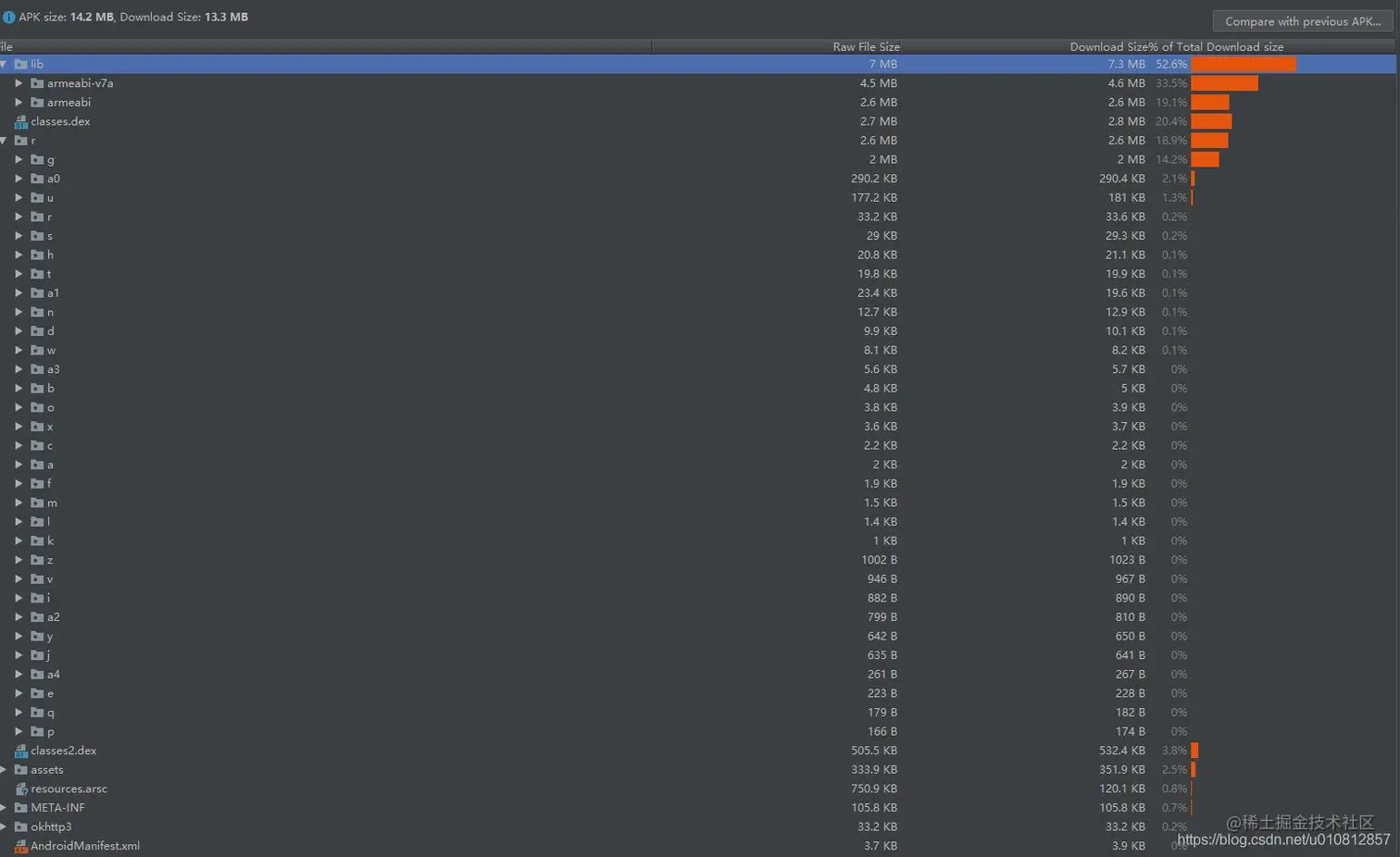Click the 290.2 KB raw size value
Screen dimensions: 1400x857
pyautogui.click(x=874, y=179)
